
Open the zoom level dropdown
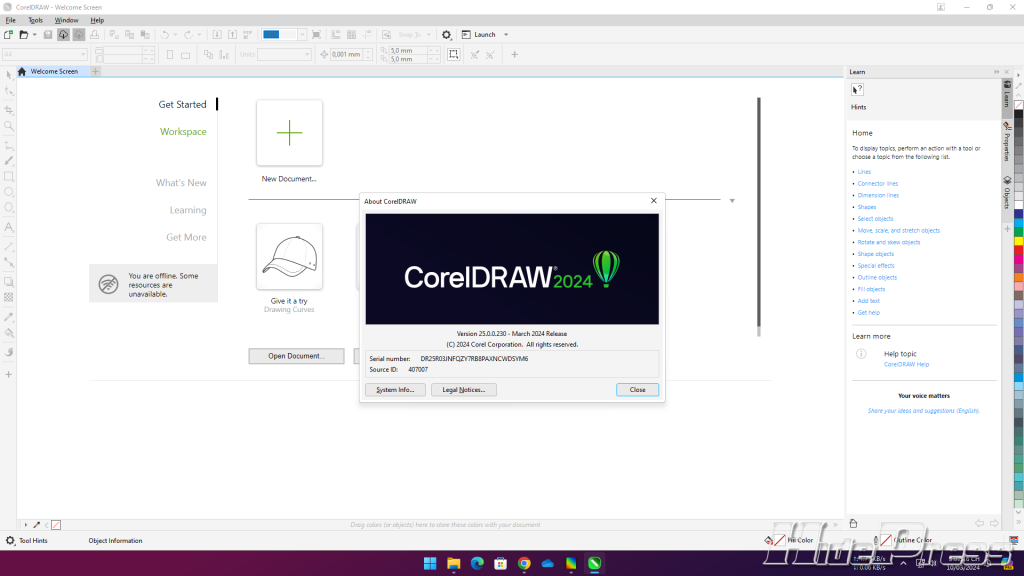pos(303,34)
